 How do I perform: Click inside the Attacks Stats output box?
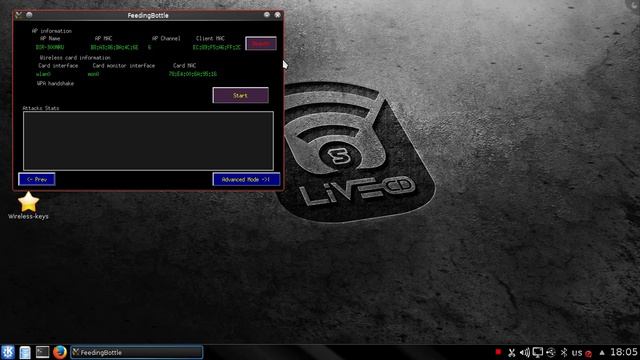point(148,140)
